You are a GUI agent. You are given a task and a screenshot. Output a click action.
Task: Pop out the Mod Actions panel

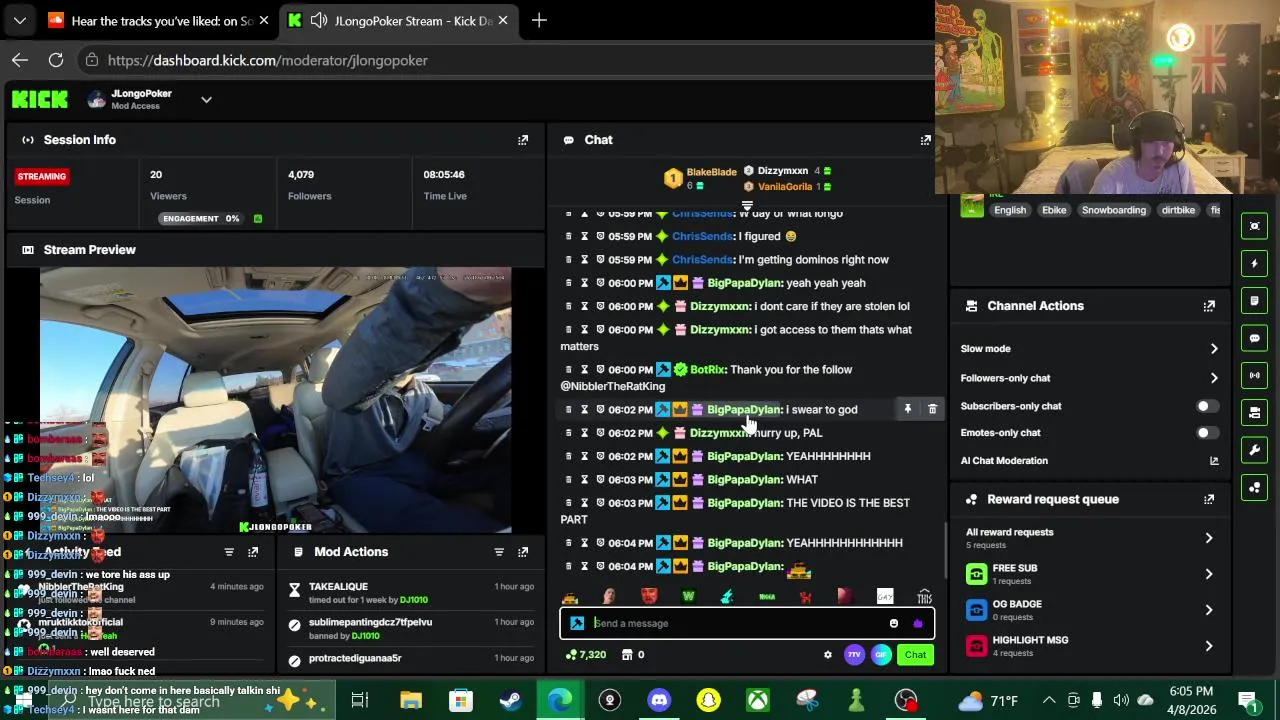point(522,552)
